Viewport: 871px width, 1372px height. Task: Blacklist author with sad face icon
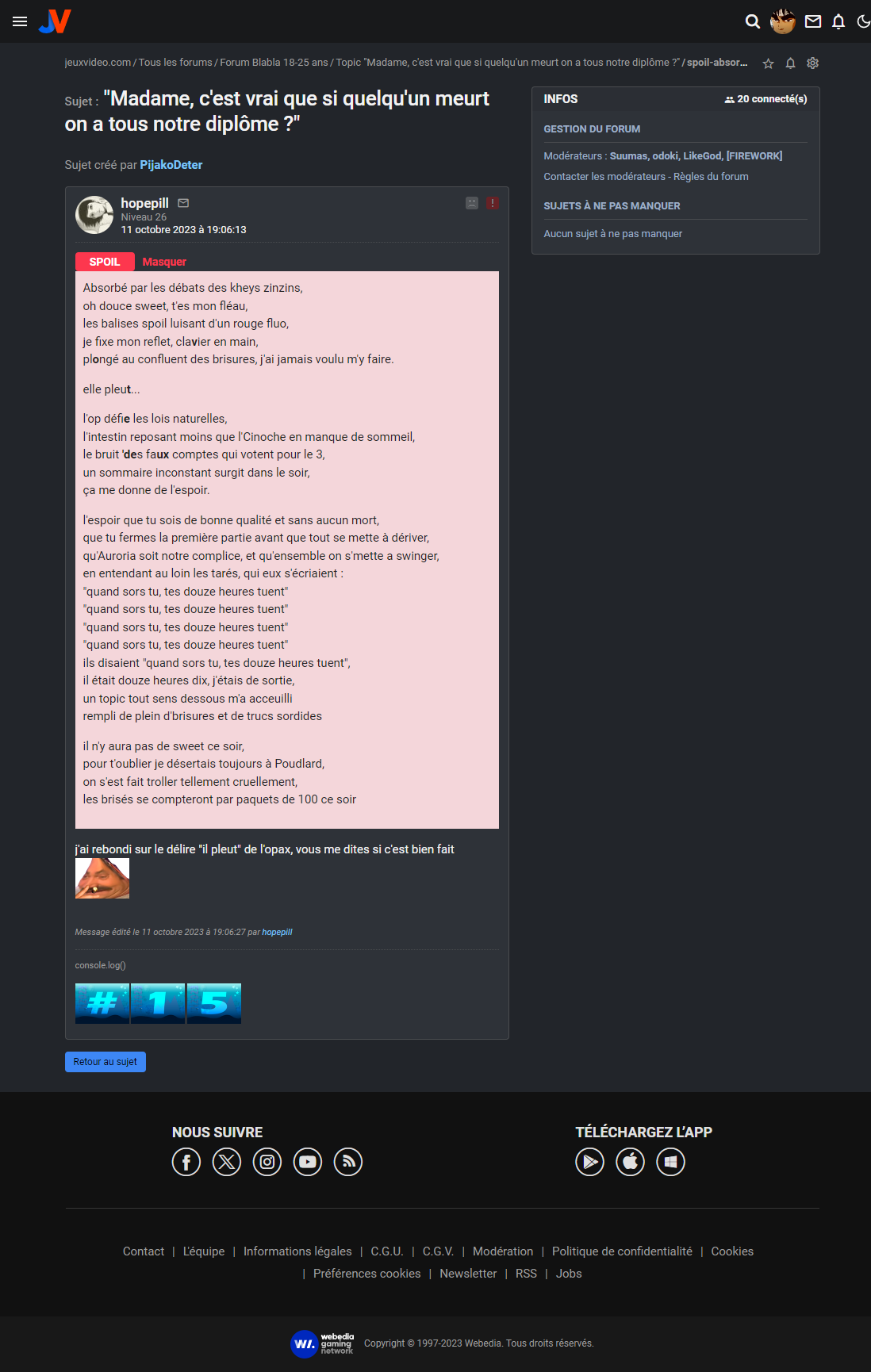tap(472, 203)
